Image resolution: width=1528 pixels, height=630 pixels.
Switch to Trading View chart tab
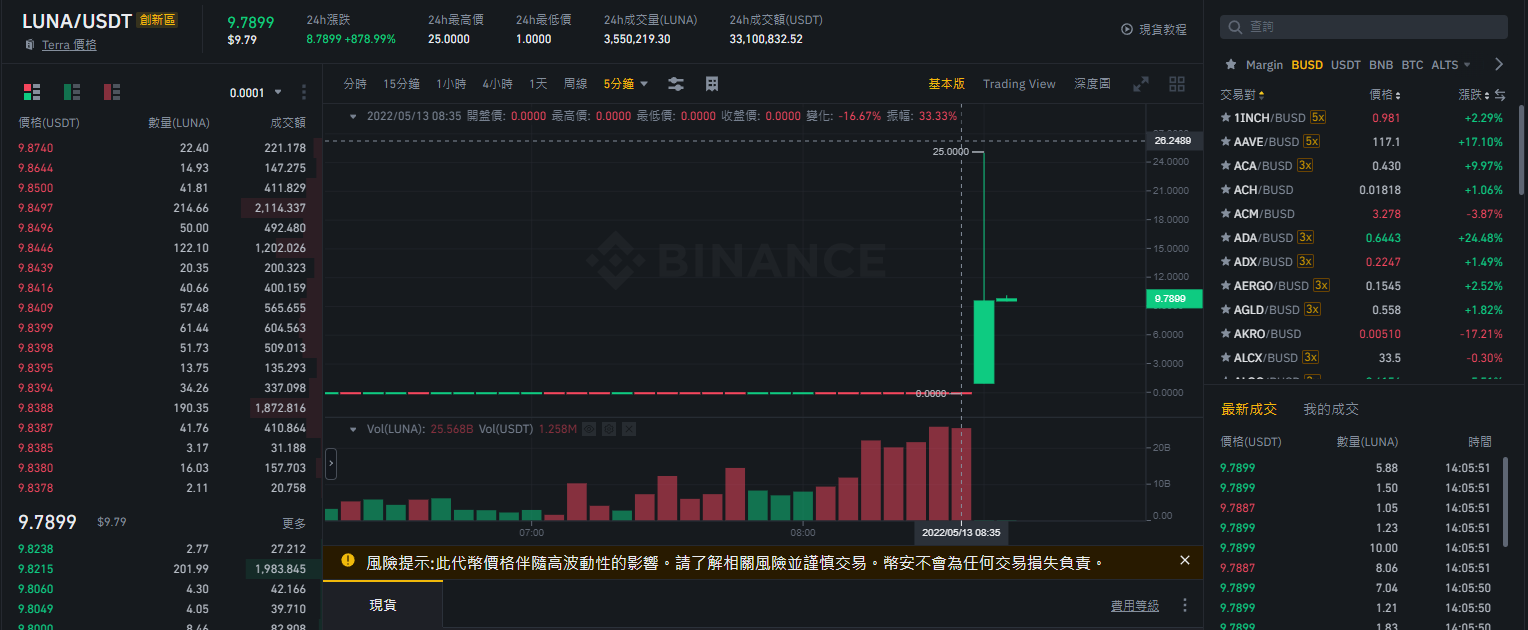coord(1019,84)
